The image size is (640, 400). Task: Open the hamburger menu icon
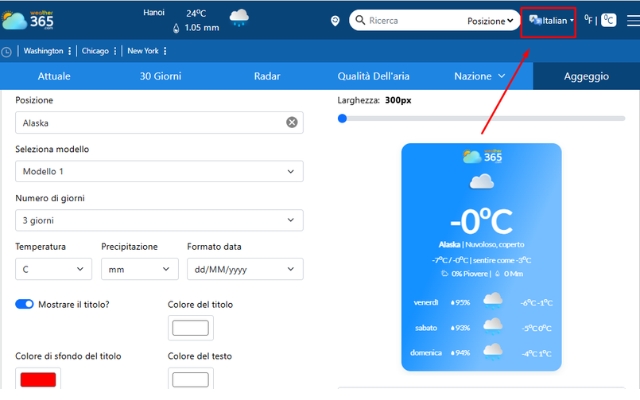[x=633, y=20]
